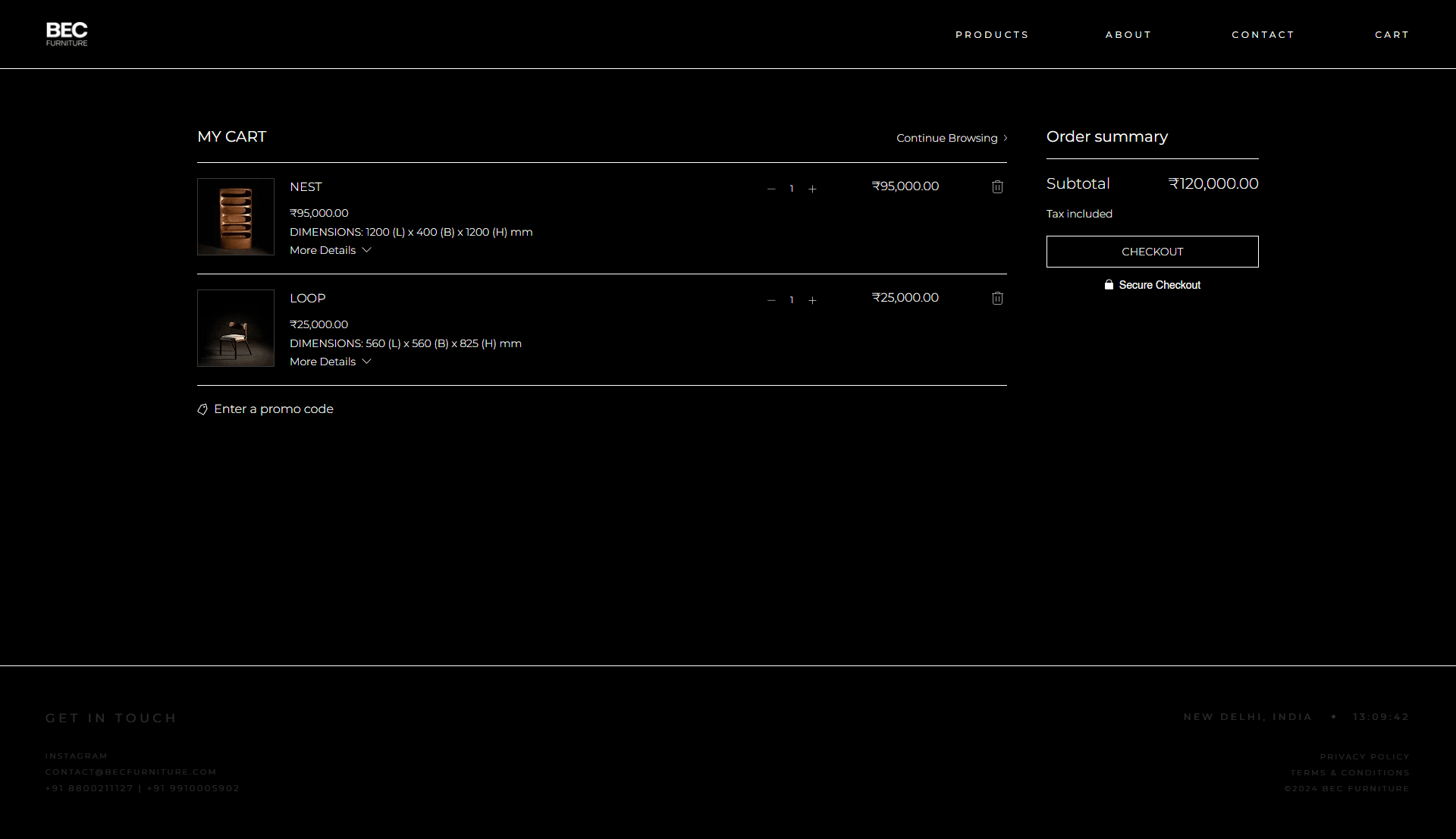Delete LOOP using its trash icon
Screen dimensions: 1456x839
[x=997, y=298]
